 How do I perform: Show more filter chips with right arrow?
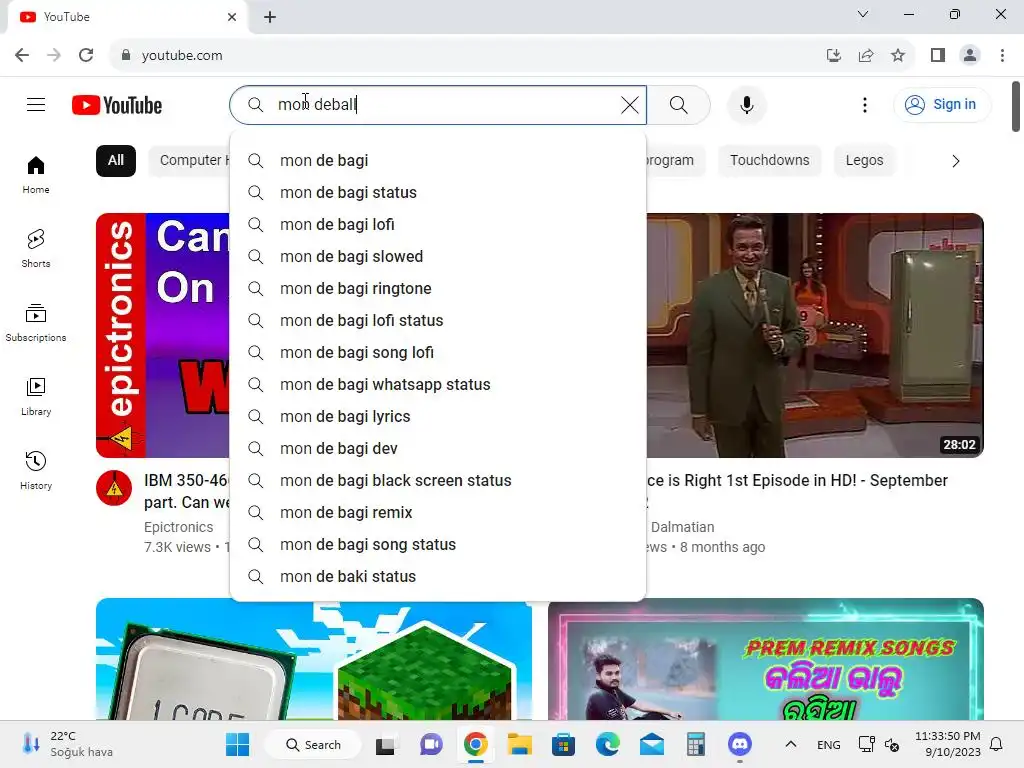pyautogui.click(x=955, y=161)
